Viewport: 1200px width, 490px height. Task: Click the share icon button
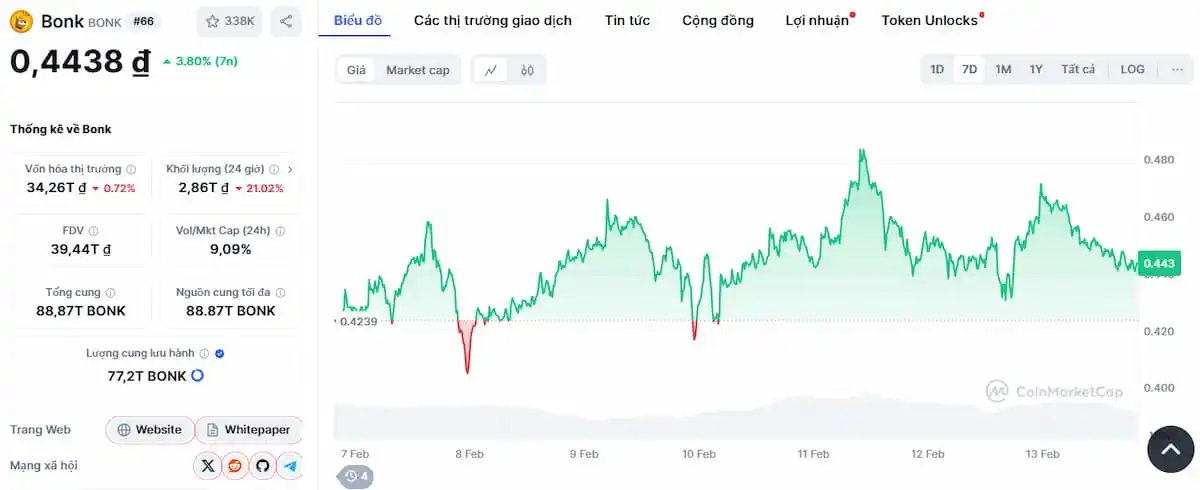(x=286, y=21)
